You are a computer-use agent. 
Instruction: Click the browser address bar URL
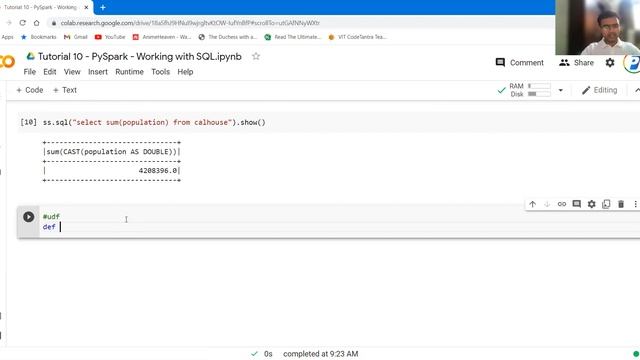pyautogui.click(x=190, y=23)
